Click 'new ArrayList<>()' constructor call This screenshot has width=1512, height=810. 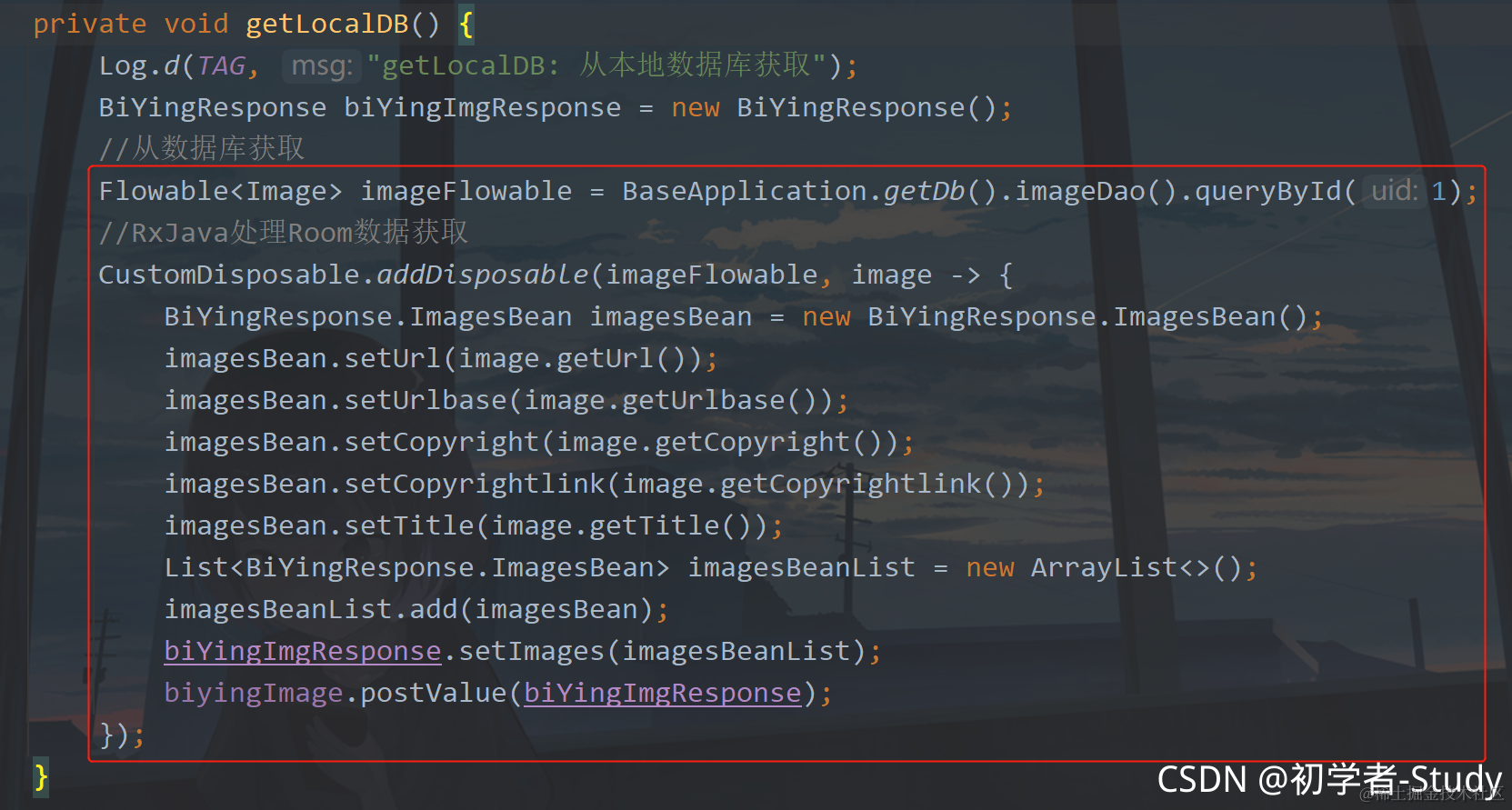click(x=1104, y=567)
